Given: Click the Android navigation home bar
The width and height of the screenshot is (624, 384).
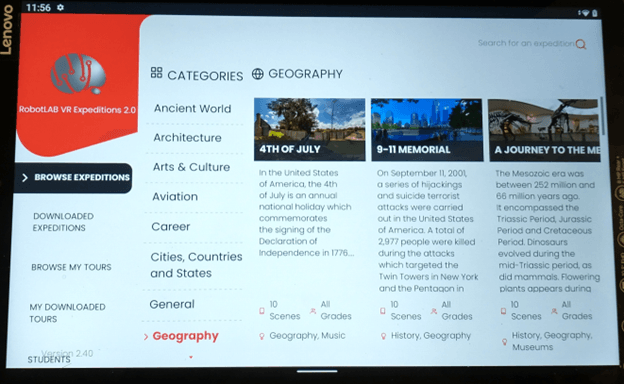Looking at the screenshot, I should point(317,372).
